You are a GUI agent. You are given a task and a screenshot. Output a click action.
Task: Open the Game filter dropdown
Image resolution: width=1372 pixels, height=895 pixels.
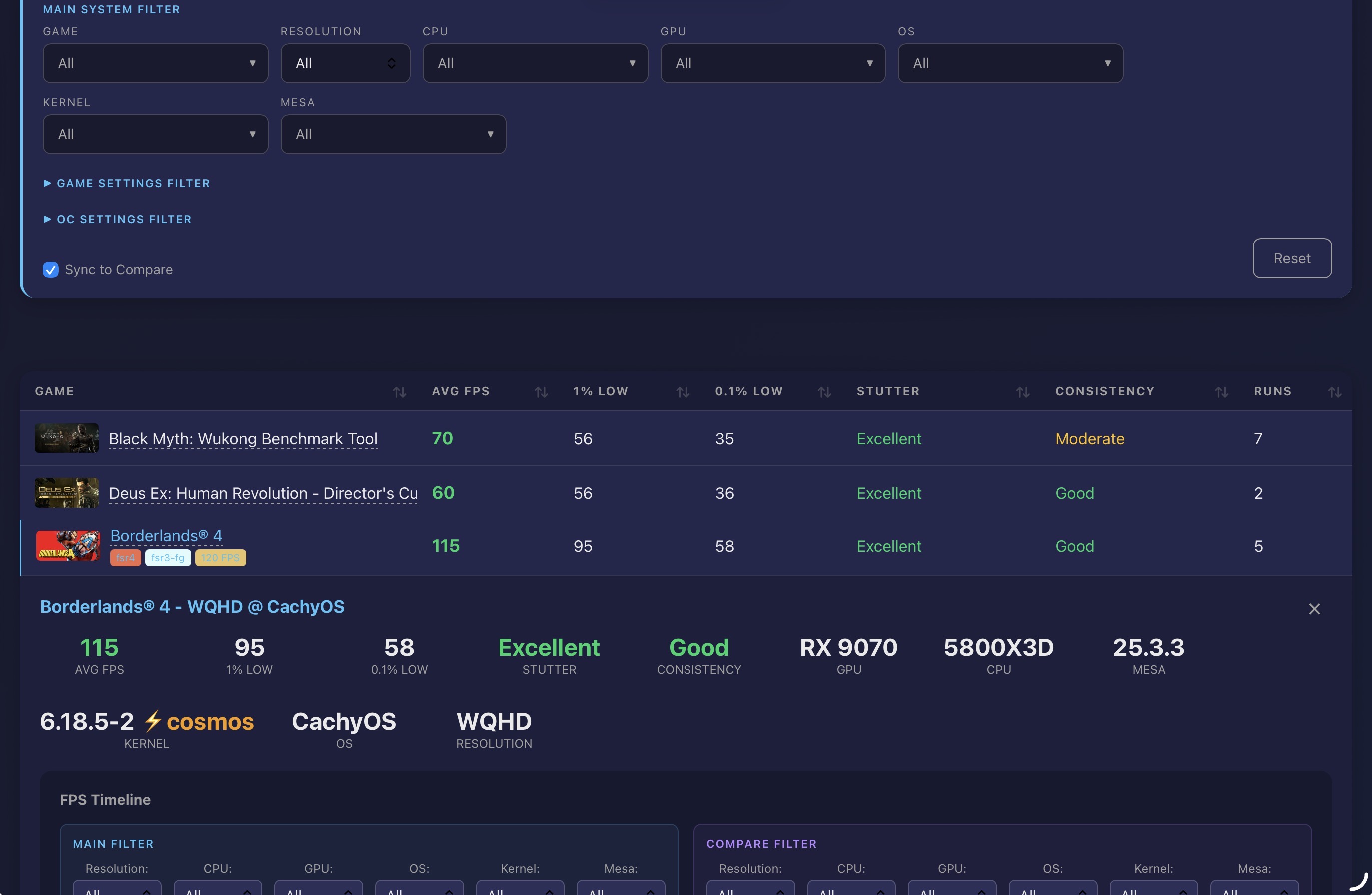pyautogui.click(x=155, y=63)
